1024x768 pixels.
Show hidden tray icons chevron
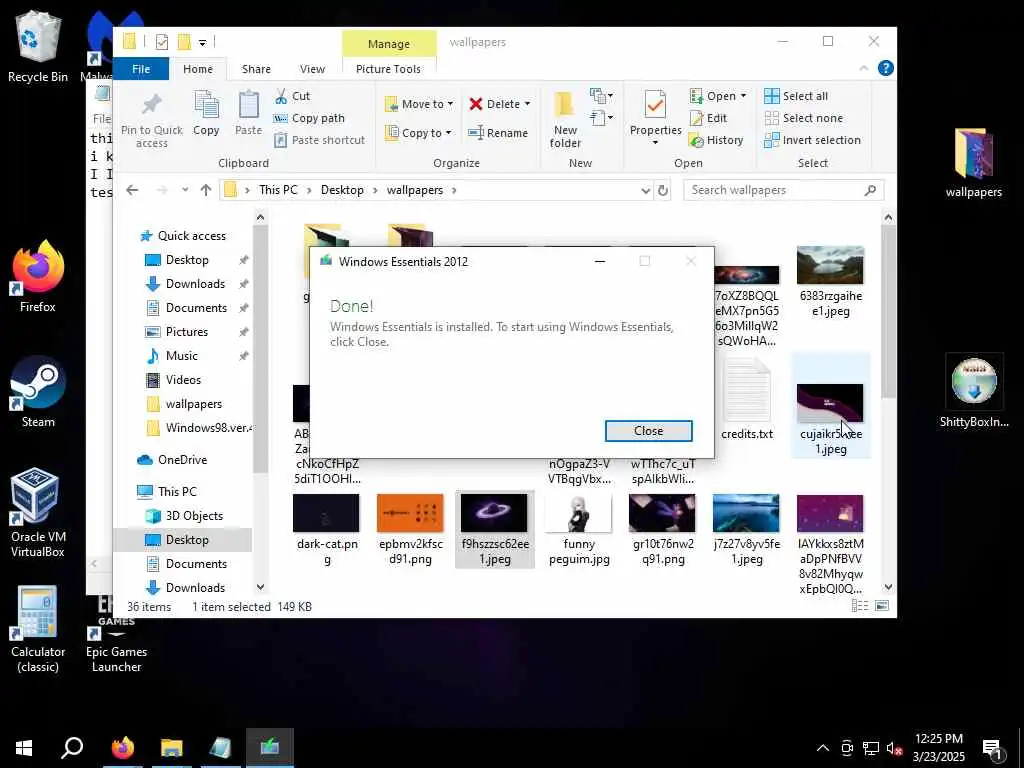pyautogui.click(x=823, y=748)
